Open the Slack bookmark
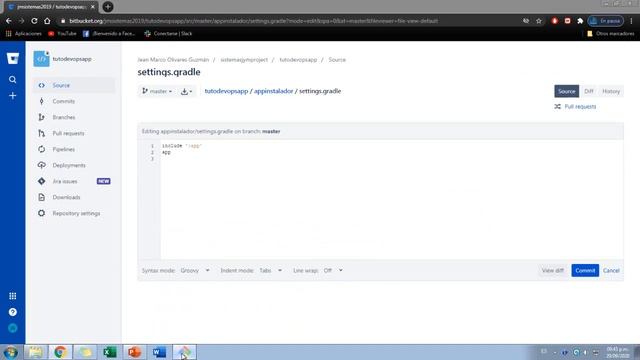The image size is (640, 360). point(168,33)
